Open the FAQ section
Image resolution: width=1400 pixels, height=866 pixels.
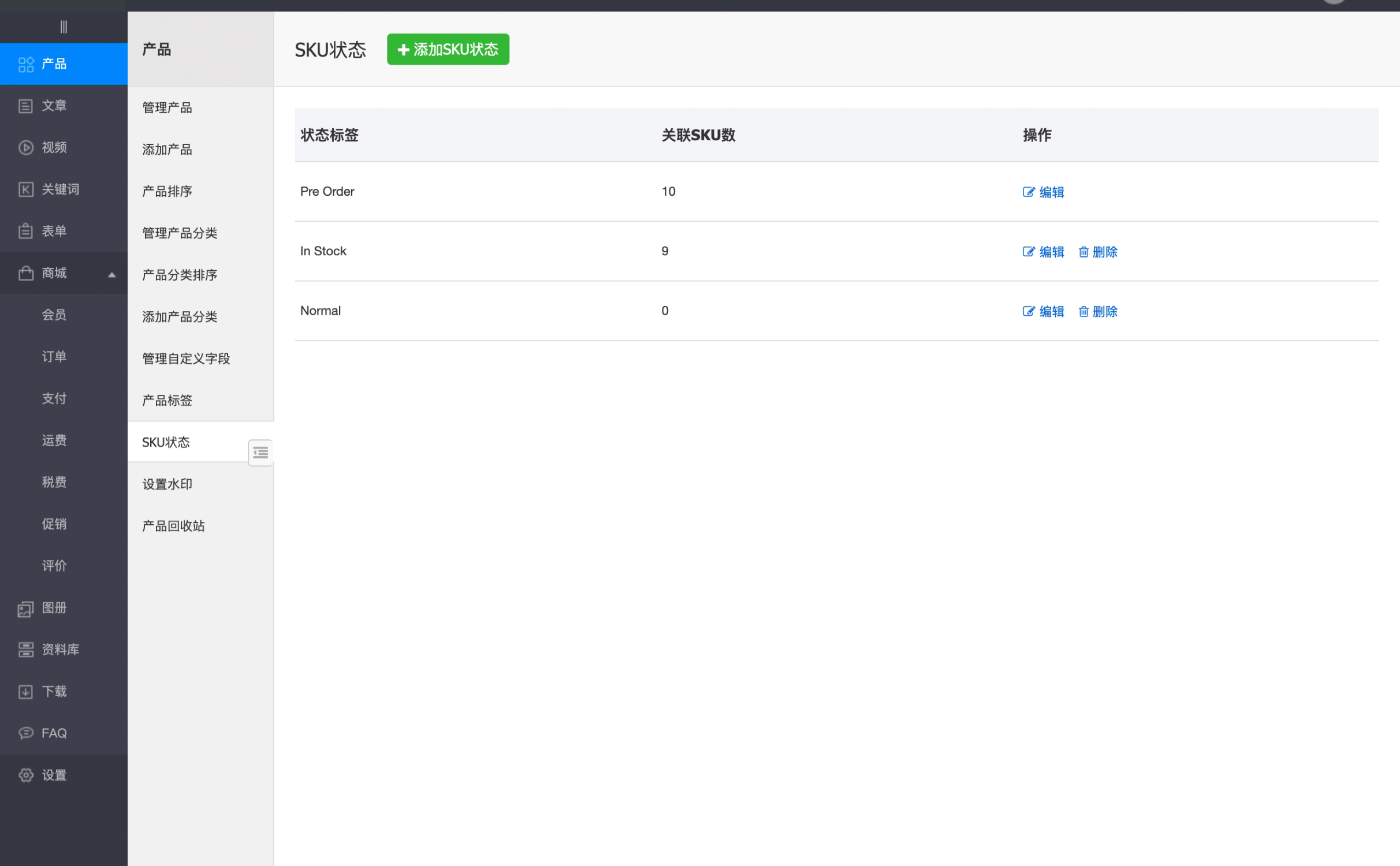pos(53,733)
